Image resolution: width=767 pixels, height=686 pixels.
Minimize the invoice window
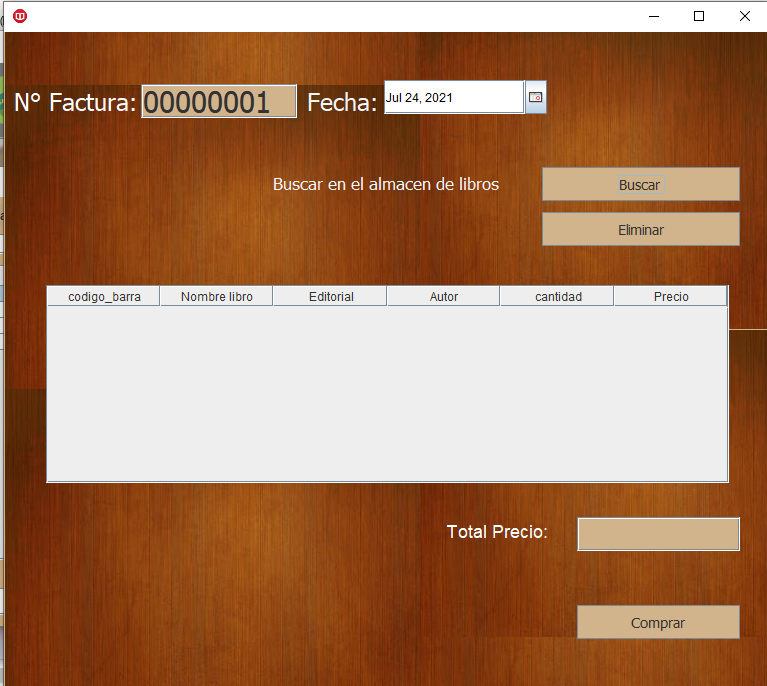coord(654,16)
